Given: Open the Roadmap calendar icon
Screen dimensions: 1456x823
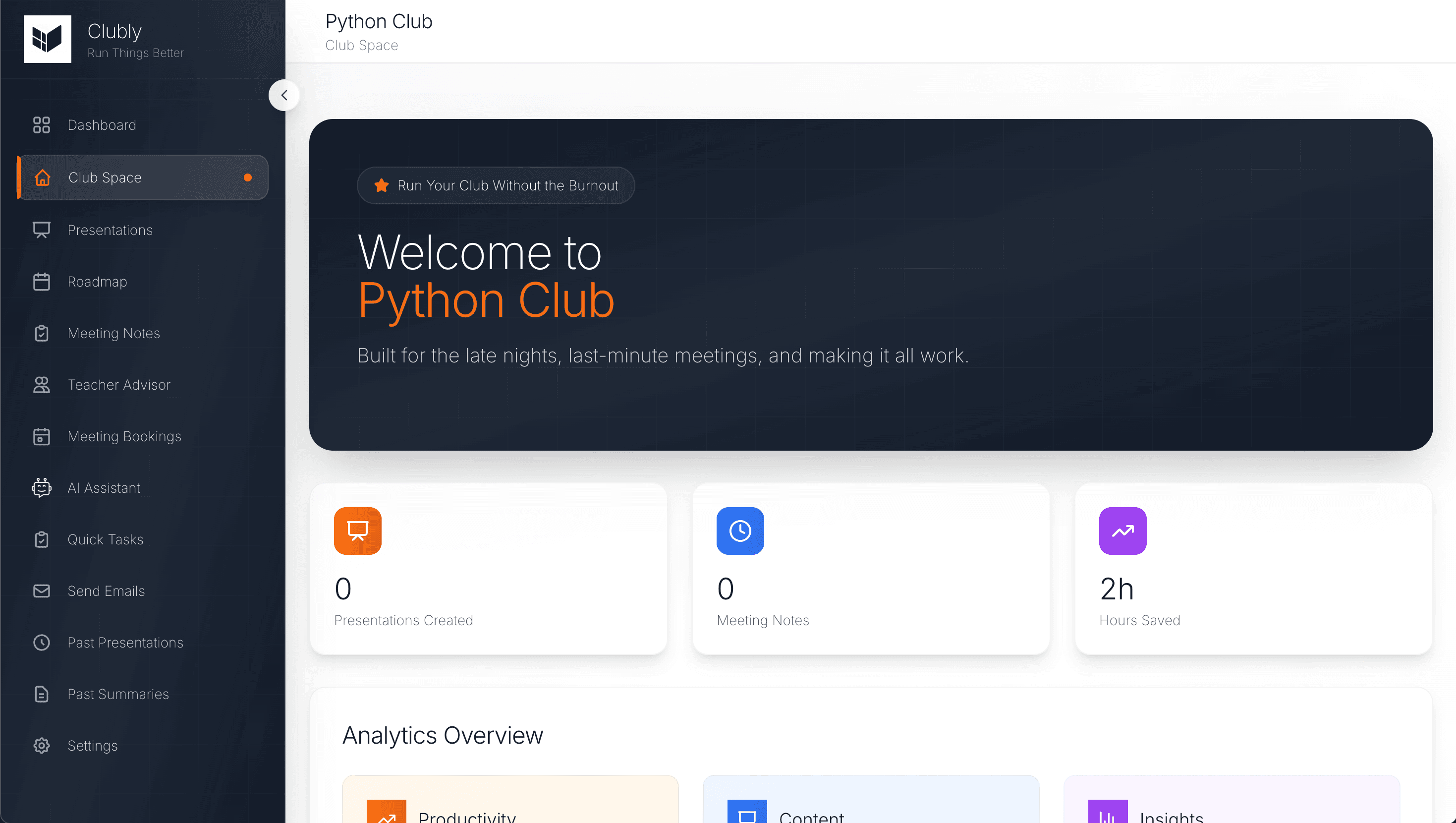Looking at the screenshot, I should pyautogui.click(x=41, y=281).
